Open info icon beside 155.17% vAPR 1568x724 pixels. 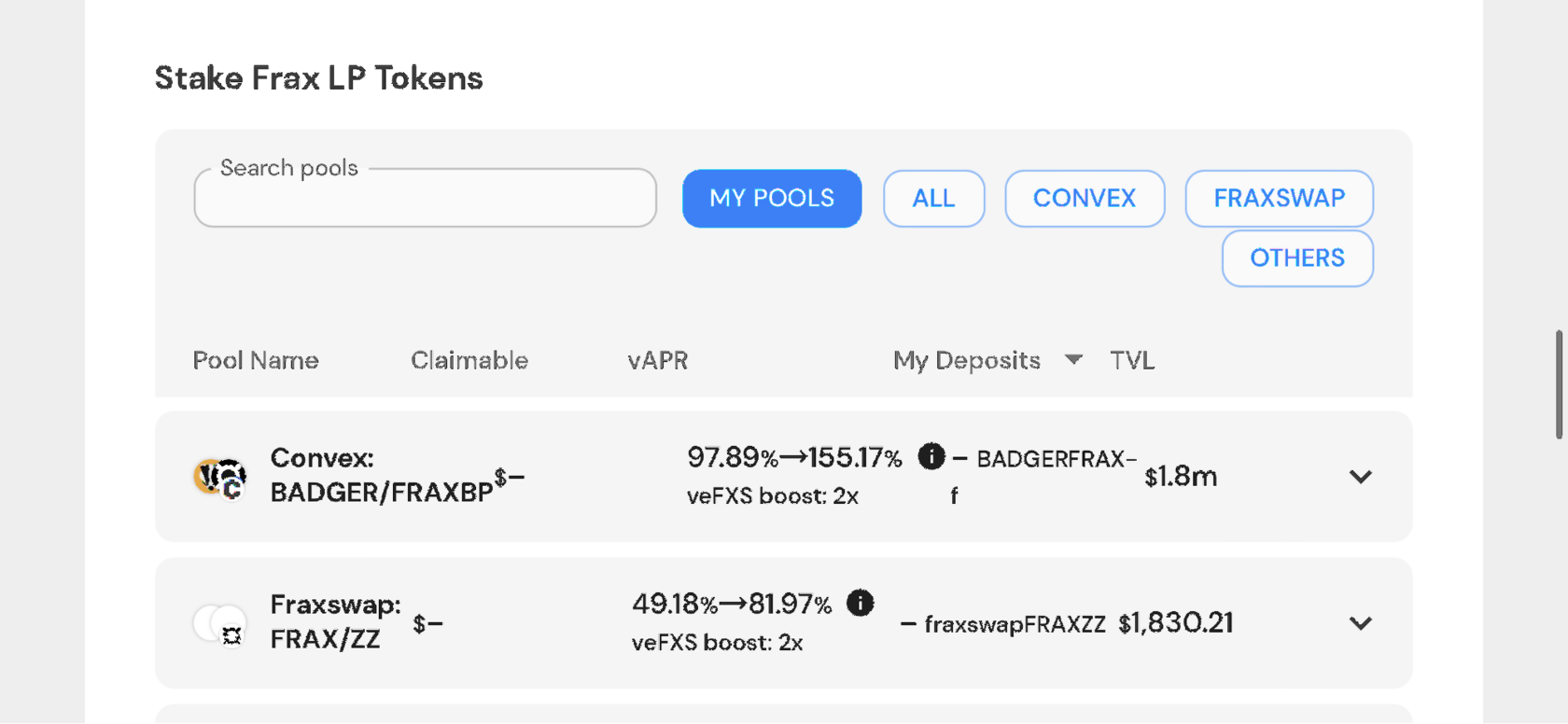931,456
